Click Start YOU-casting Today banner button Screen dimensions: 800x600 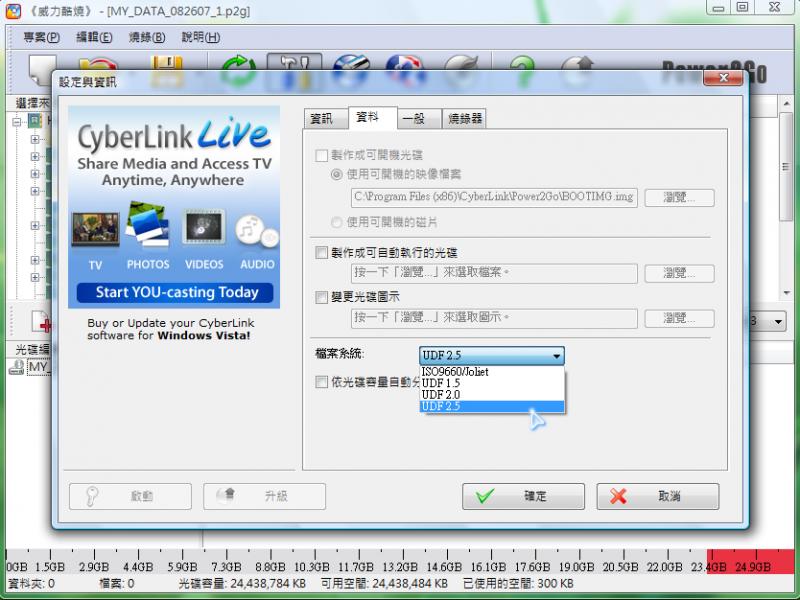click(175, 292)
